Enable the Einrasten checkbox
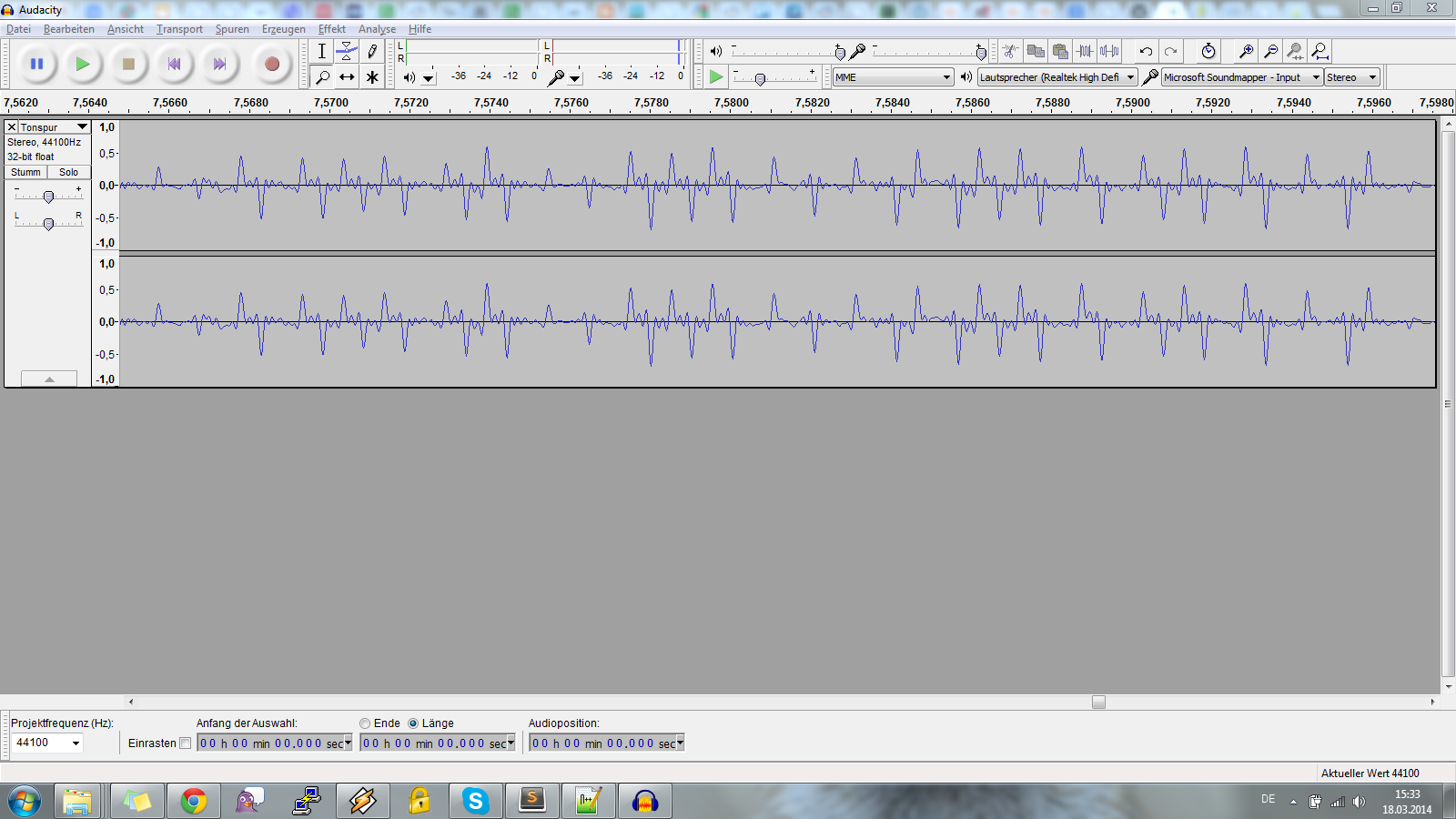 click(x=186, y=743)
